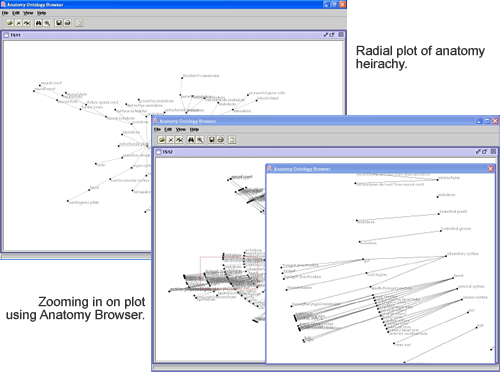The height and width of the screenshot is (375, 500).
Task: Select 'surface ectoderm' node in TS11 plot
Action: pyautogui.click(x=131, y=111)
